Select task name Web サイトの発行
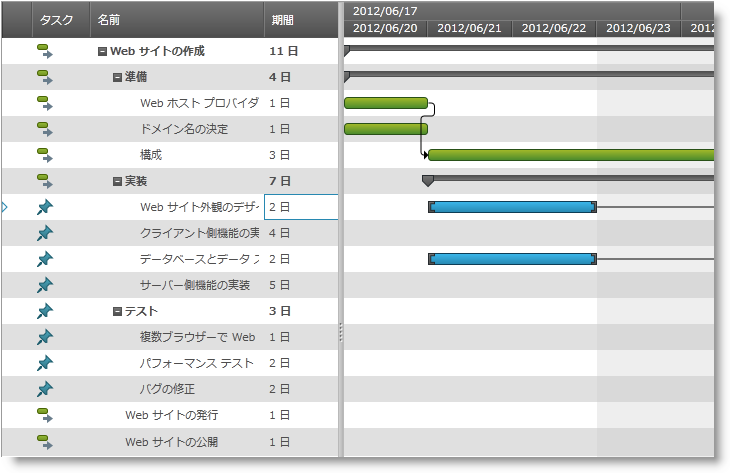The width and height of the screenshot is (730, 473). 172,415
